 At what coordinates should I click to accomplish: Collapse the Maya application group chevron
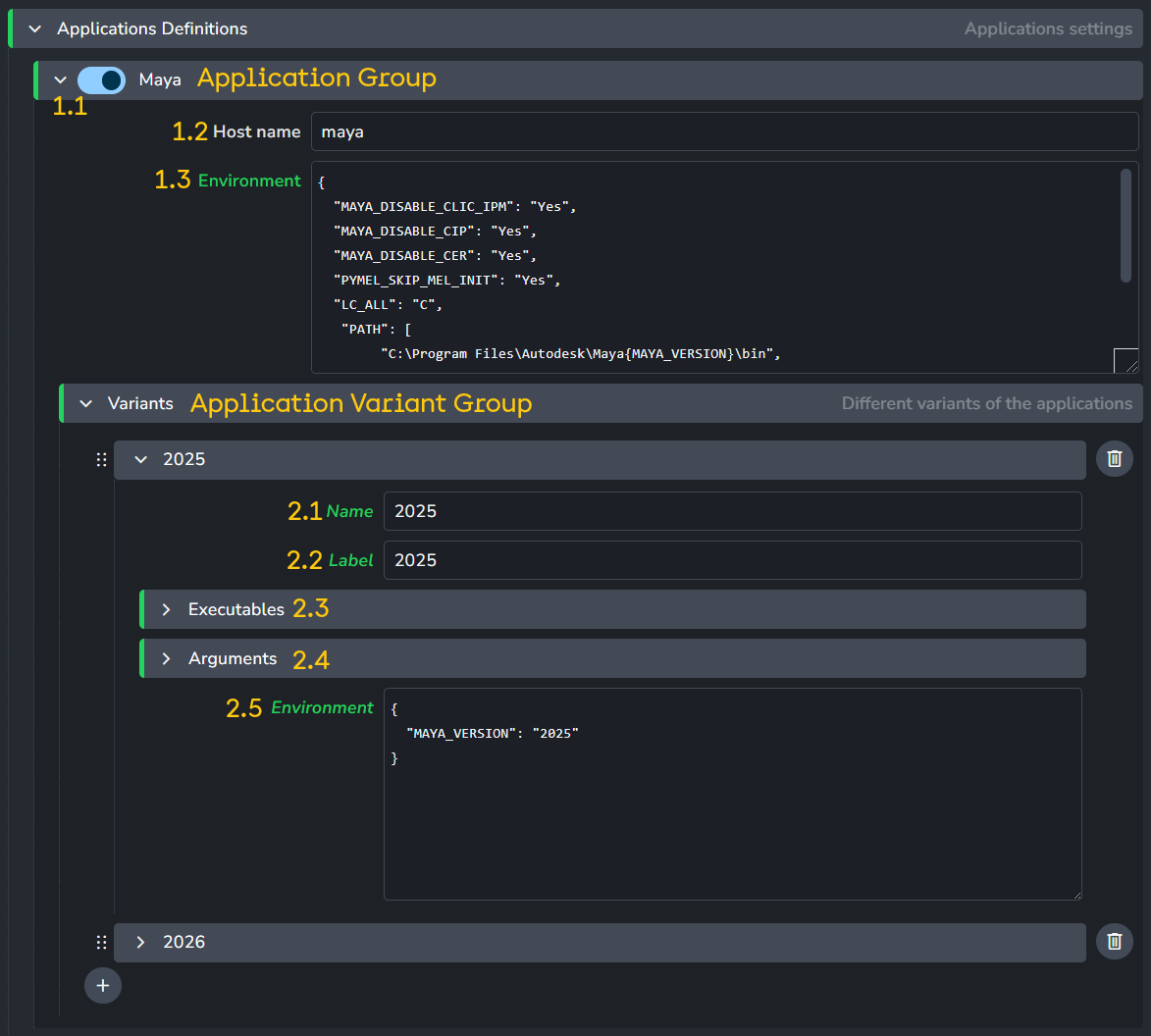[x=61, y=80]
